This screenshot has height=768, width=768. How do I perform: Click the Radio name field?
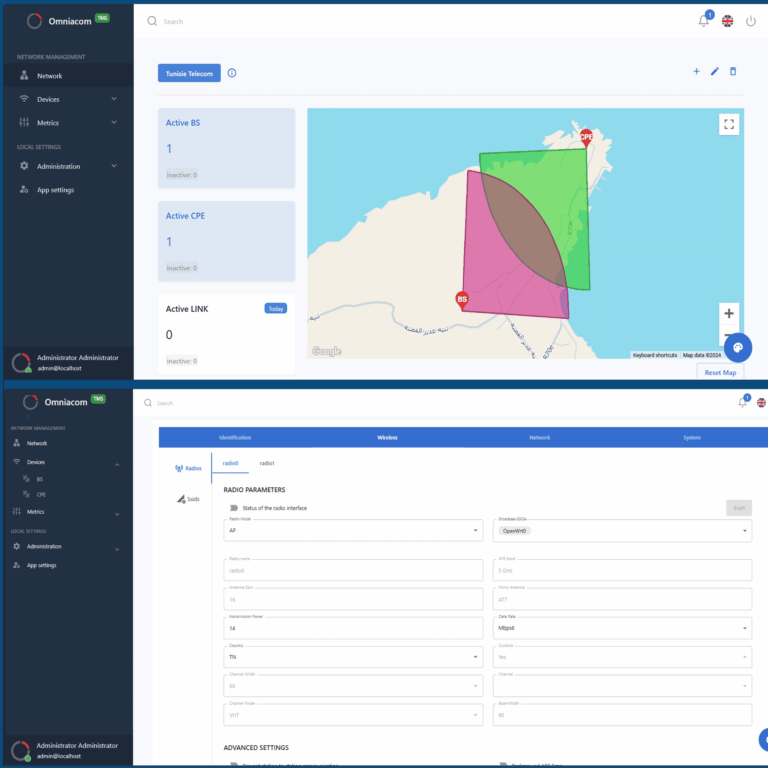pos(353,570)
